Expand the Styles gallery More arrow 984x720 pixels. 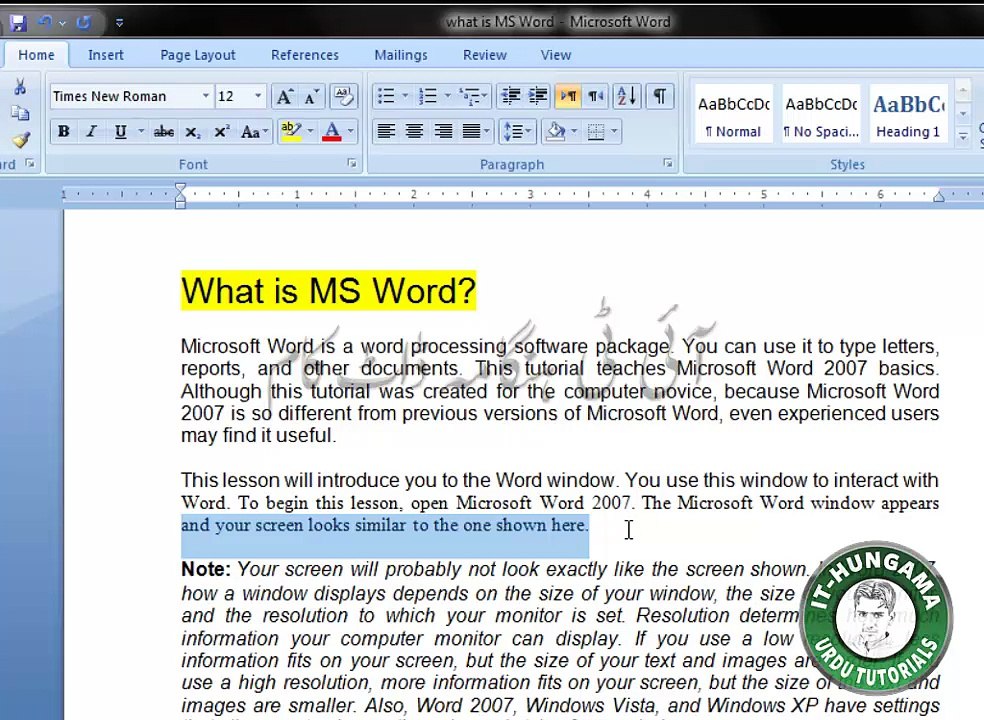click(x=963, y=136)
